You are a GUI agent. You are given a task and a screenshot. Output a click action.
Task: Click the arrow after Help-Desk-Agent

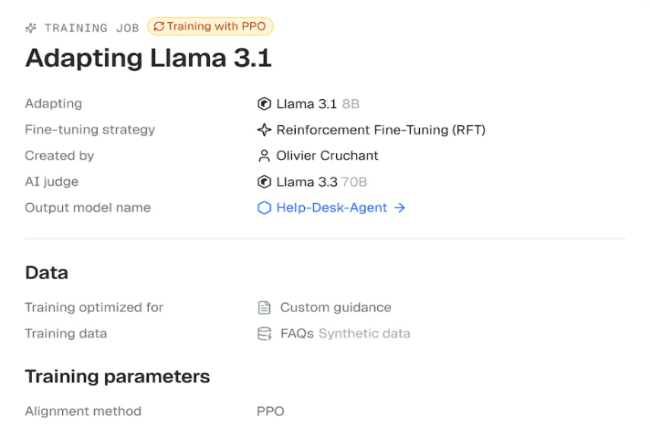(400, 208)
